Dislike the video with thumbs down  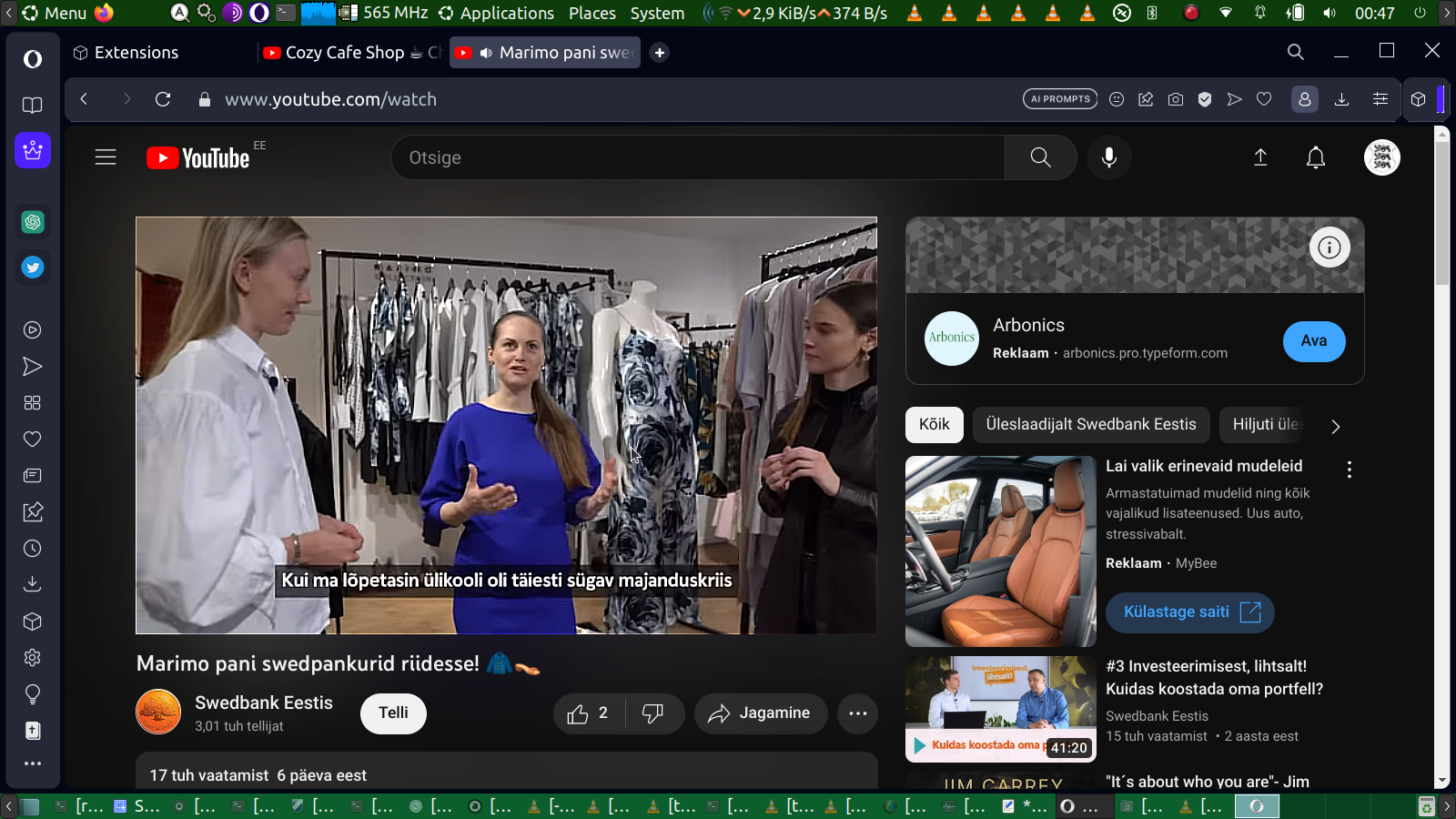pyautogui.click(x=652, y=713)
